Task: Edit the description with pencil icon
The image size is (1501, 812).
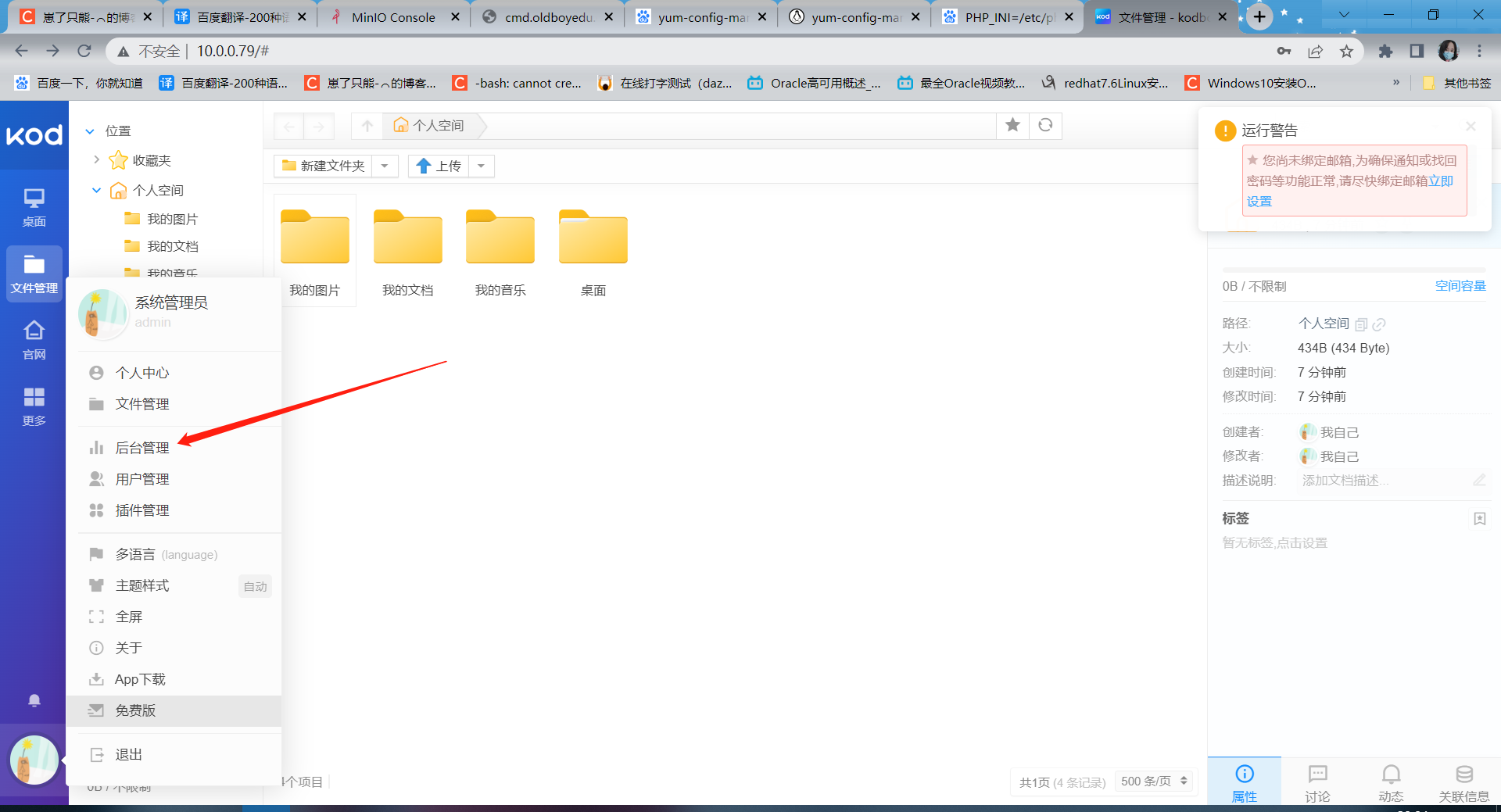Action: tap(1479, 480)
